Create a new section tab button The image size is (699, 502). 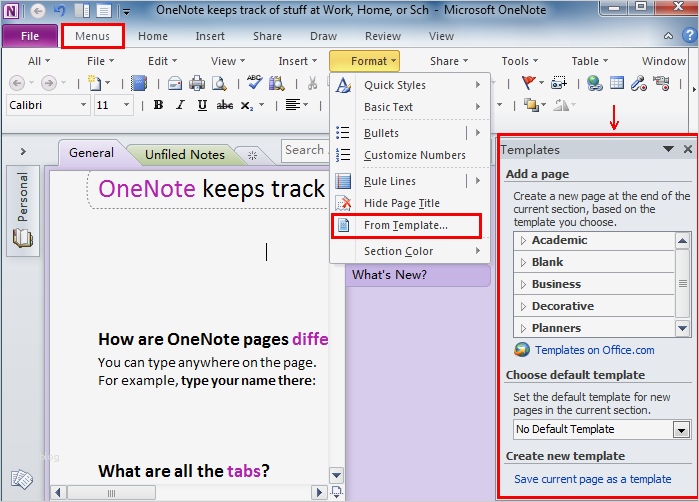tap(252, 155)
